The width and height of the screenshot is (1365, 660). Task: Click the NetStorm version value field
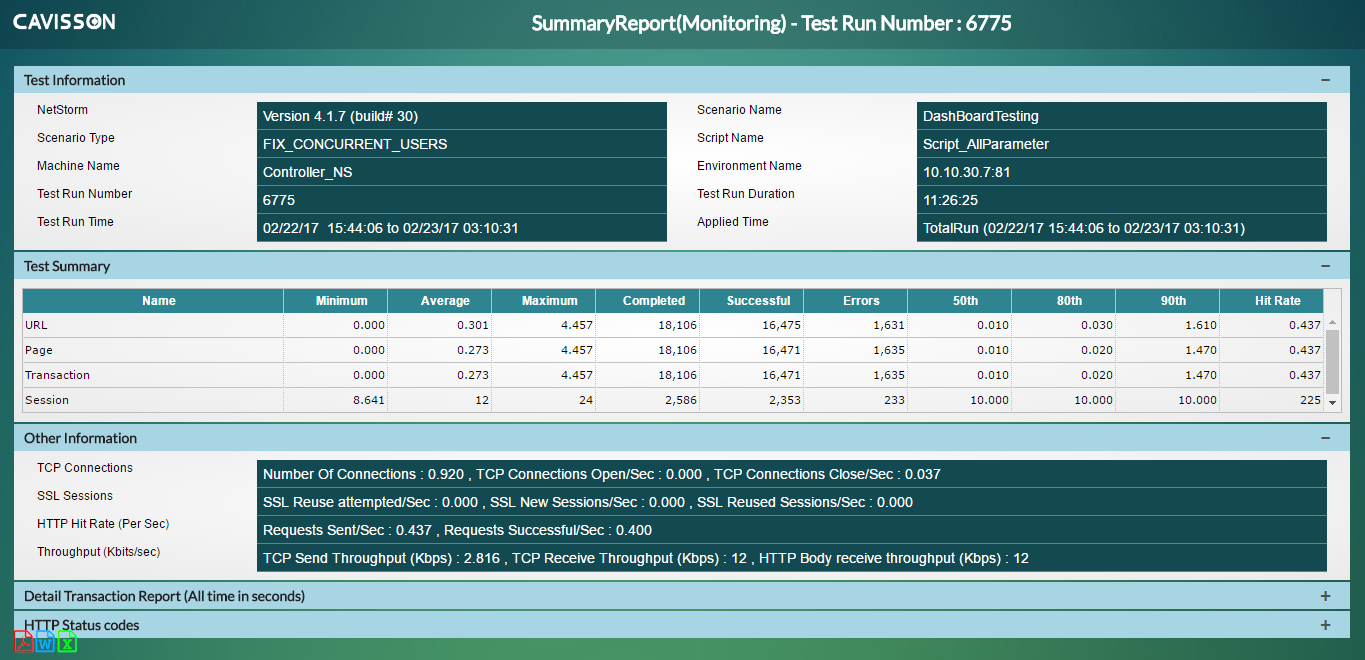(x=462, y=116)
